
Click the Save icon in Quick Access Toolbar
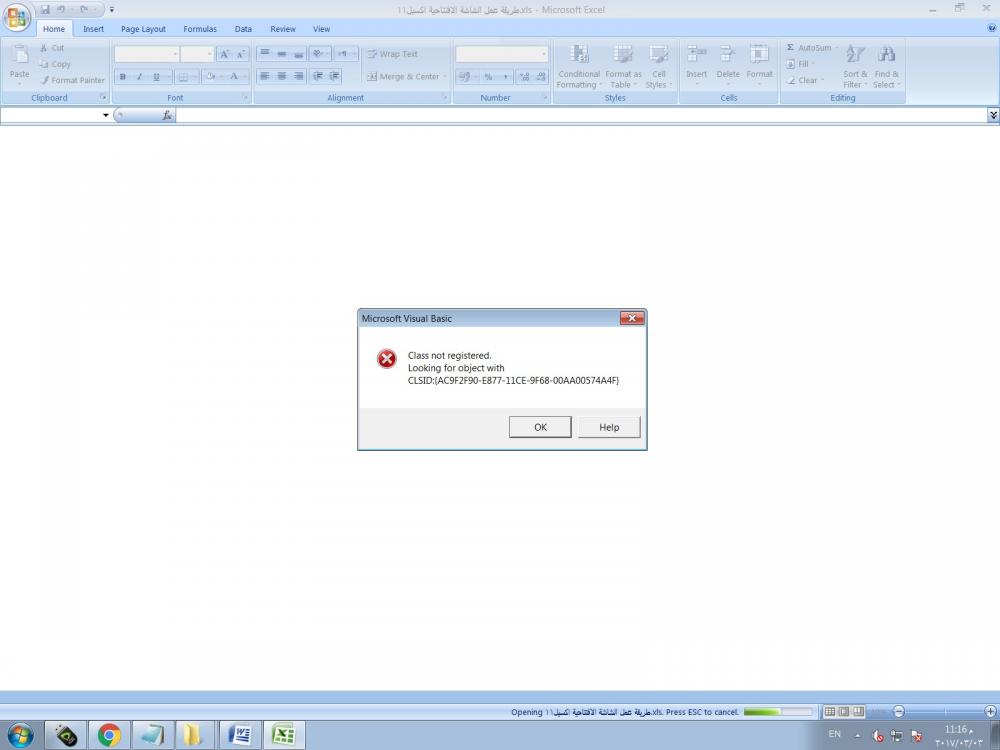45,10
